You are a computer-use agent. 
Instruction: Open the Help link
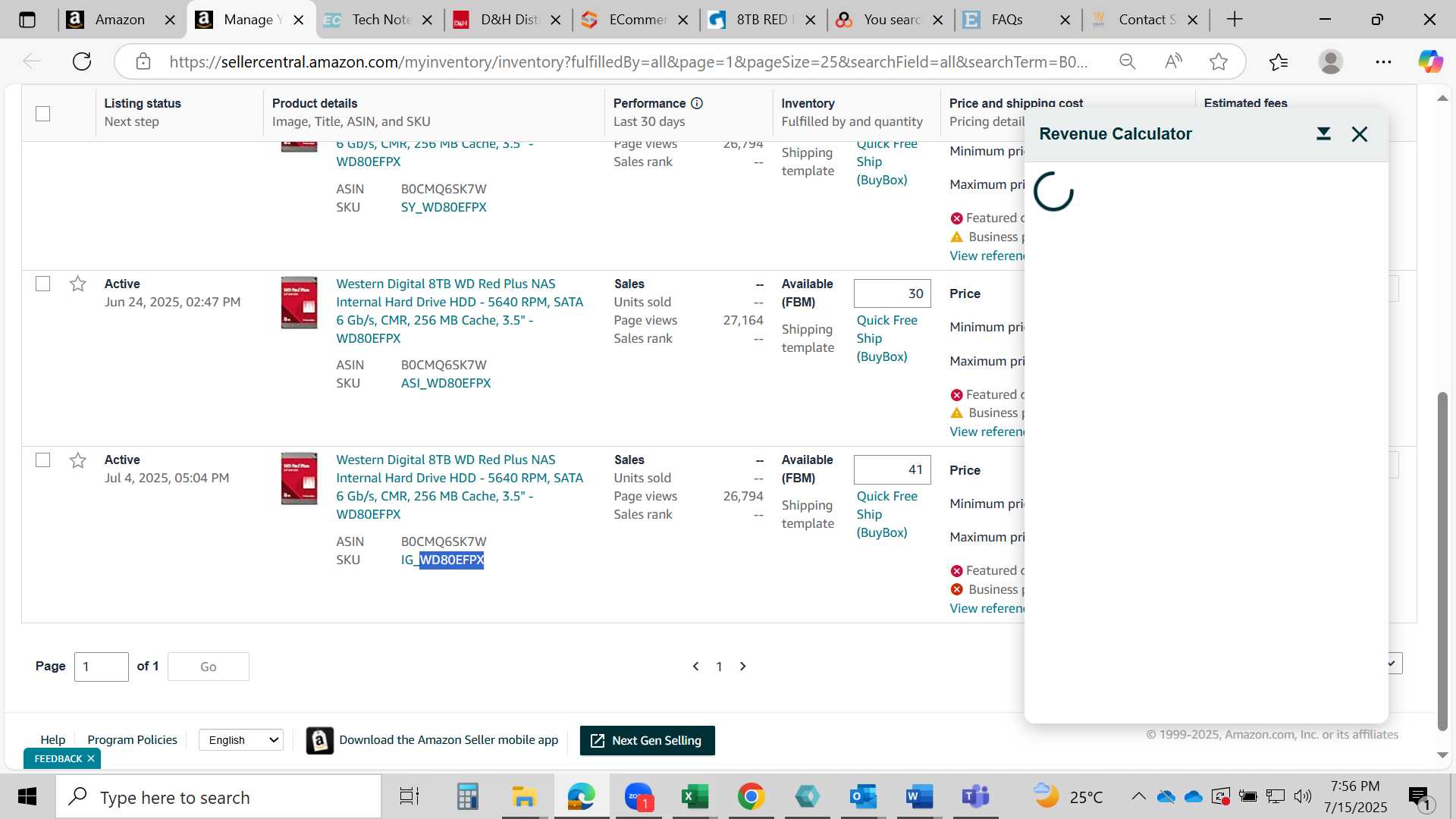[x=52, y=740]
